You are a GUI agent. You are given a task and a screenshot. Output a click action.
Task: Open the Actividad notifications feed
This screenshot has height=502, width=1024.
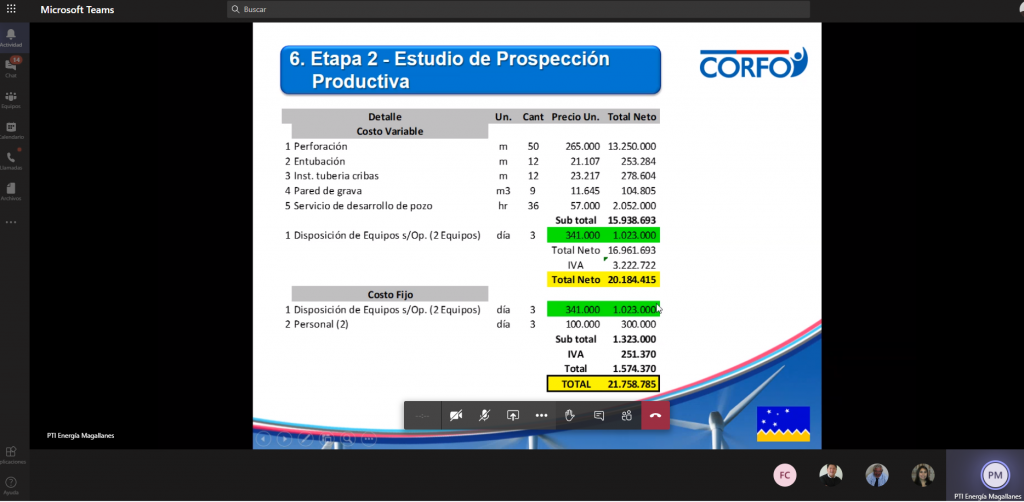click(x=12, y=38)
